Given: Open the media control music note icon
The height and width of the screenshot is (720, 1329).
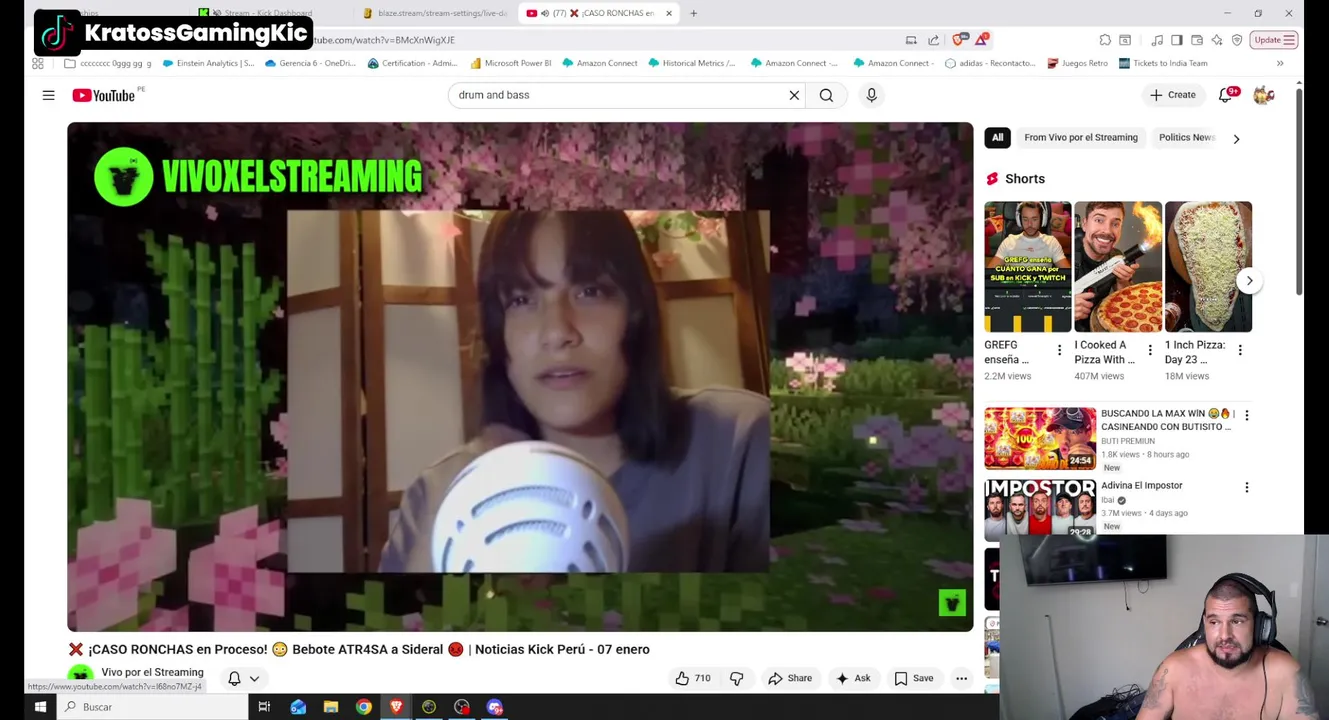Looking at the screenshot, I should 1157,40.
